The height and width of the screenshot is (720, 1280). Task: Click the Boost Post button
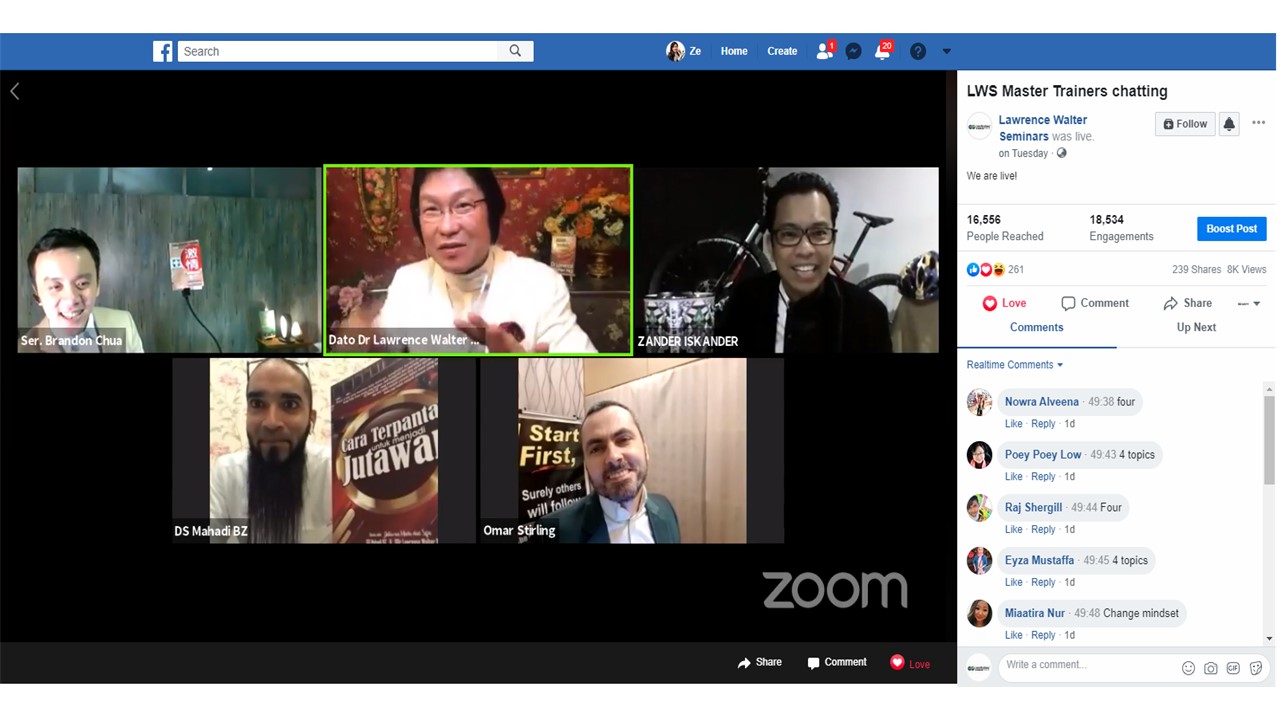click(1232, 228)
